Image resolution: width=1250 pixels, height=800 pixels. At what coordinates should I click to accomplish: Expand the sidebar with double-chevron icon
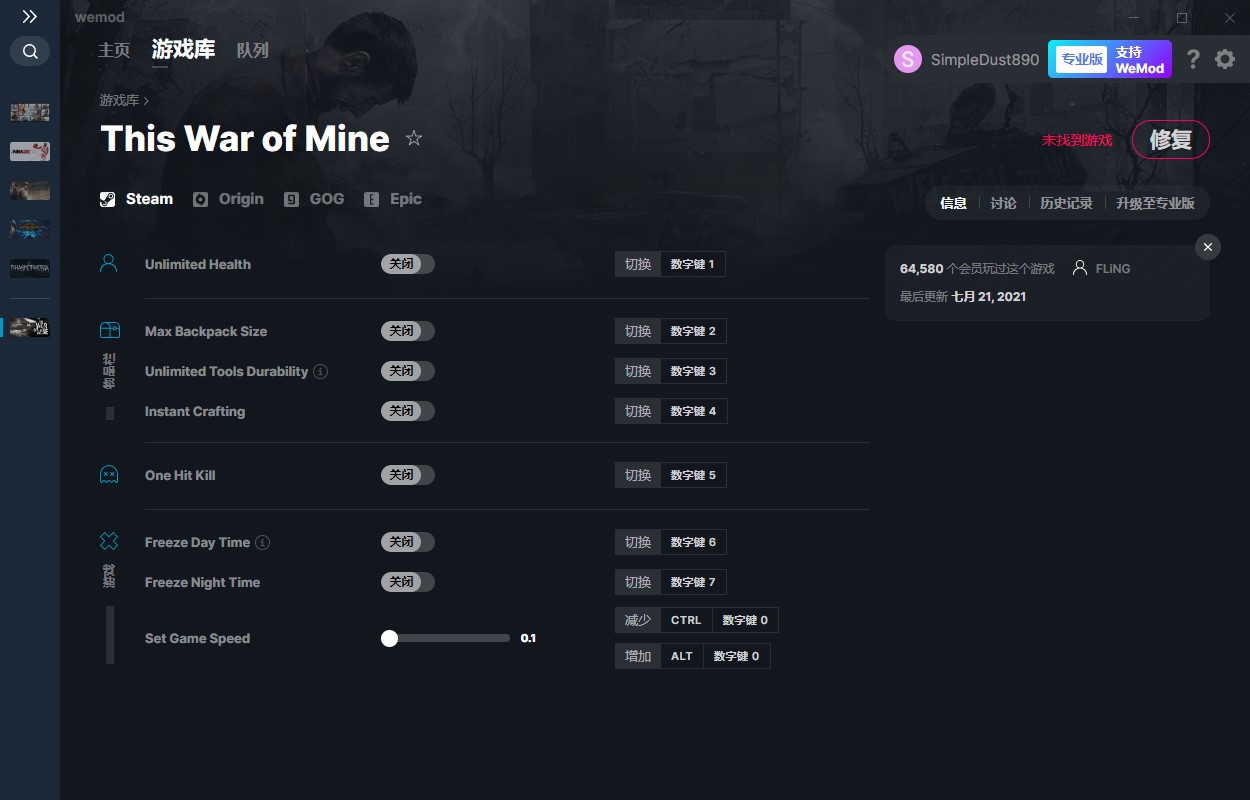tap(30, 17)
